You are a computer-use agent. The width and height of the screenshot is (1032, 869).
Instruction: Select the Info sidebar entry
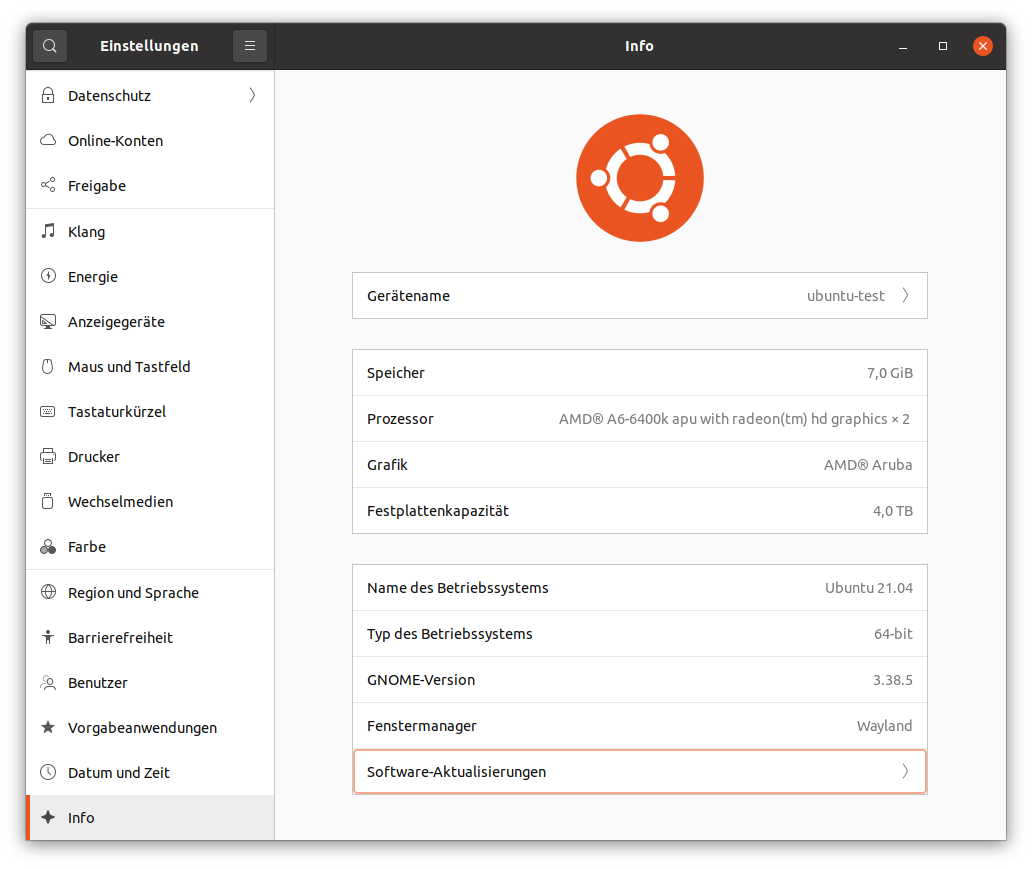click(150, 817)
